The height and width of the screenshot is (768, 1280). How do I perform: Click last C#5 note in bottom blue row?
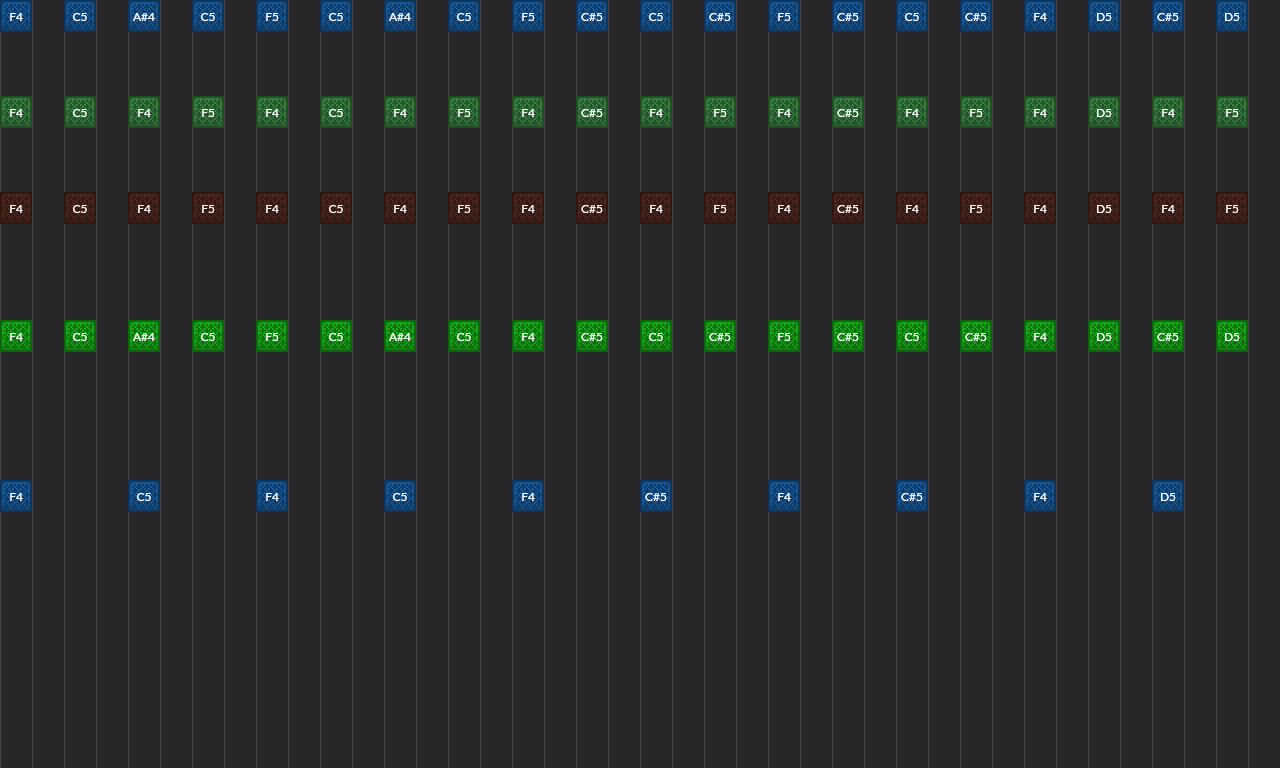[912, 497]
